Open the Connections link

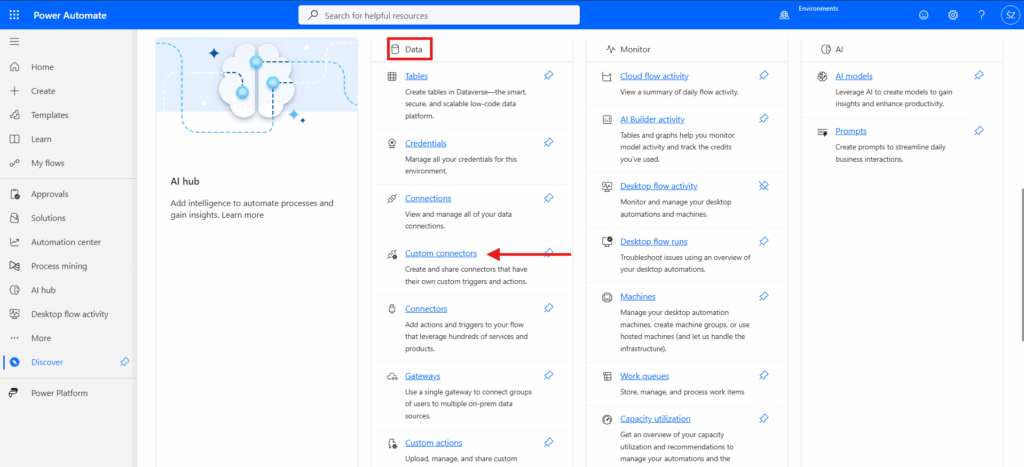click(x=428, y=199)
